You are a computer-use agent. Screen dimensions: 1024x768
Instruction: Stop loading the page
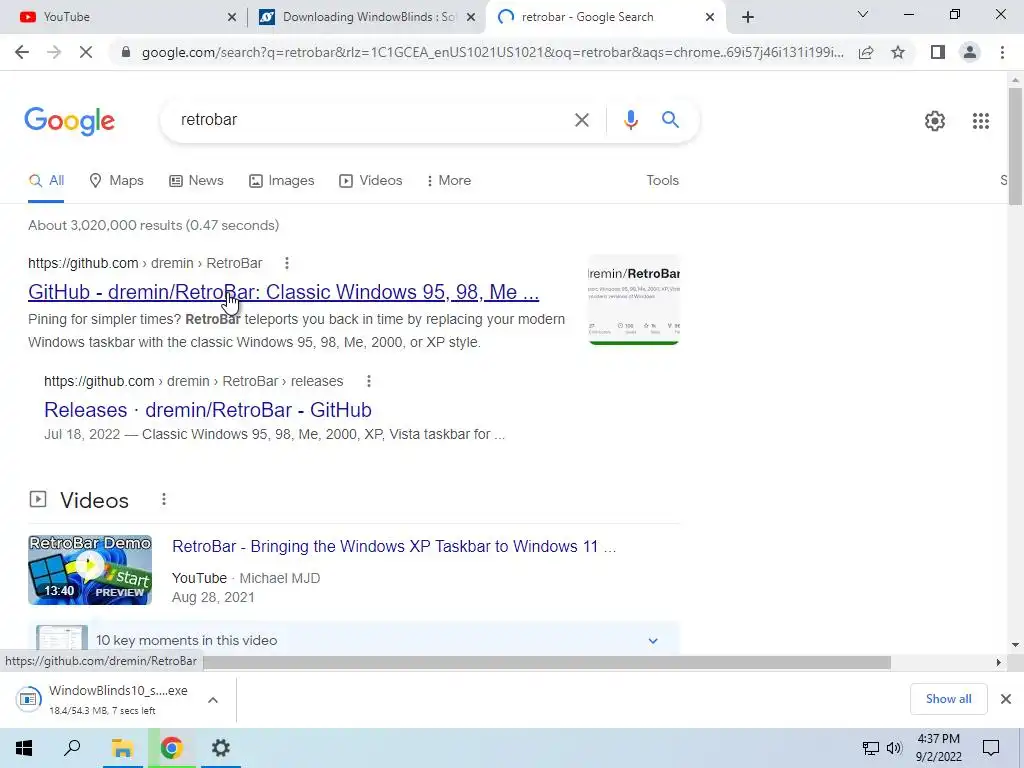(86, 52)
